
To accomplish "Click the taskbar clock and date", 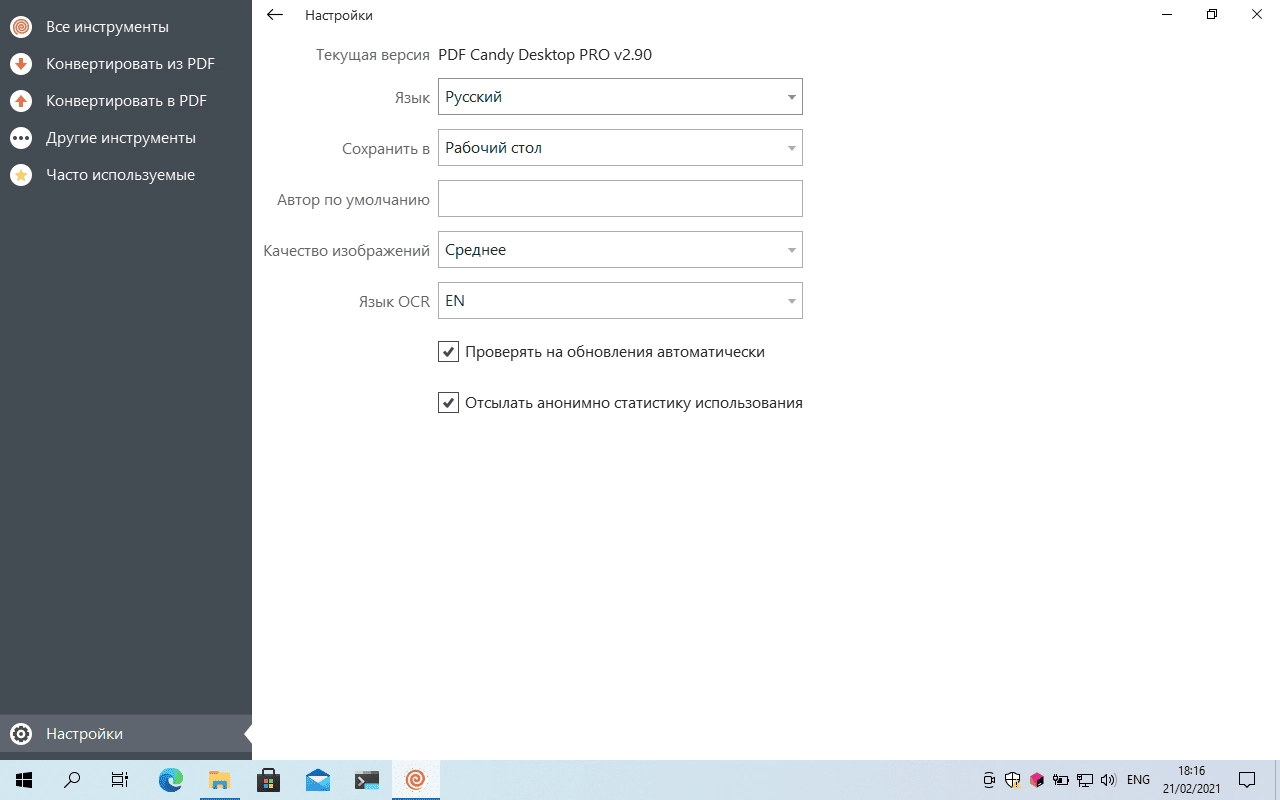I will [x=1191, y=780].
